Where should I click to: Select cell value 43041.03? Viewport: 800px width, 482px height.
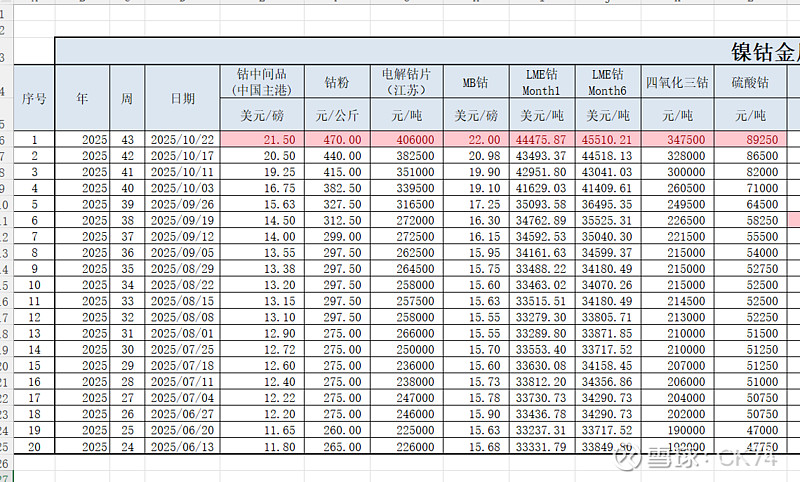[x=608, y=172]
